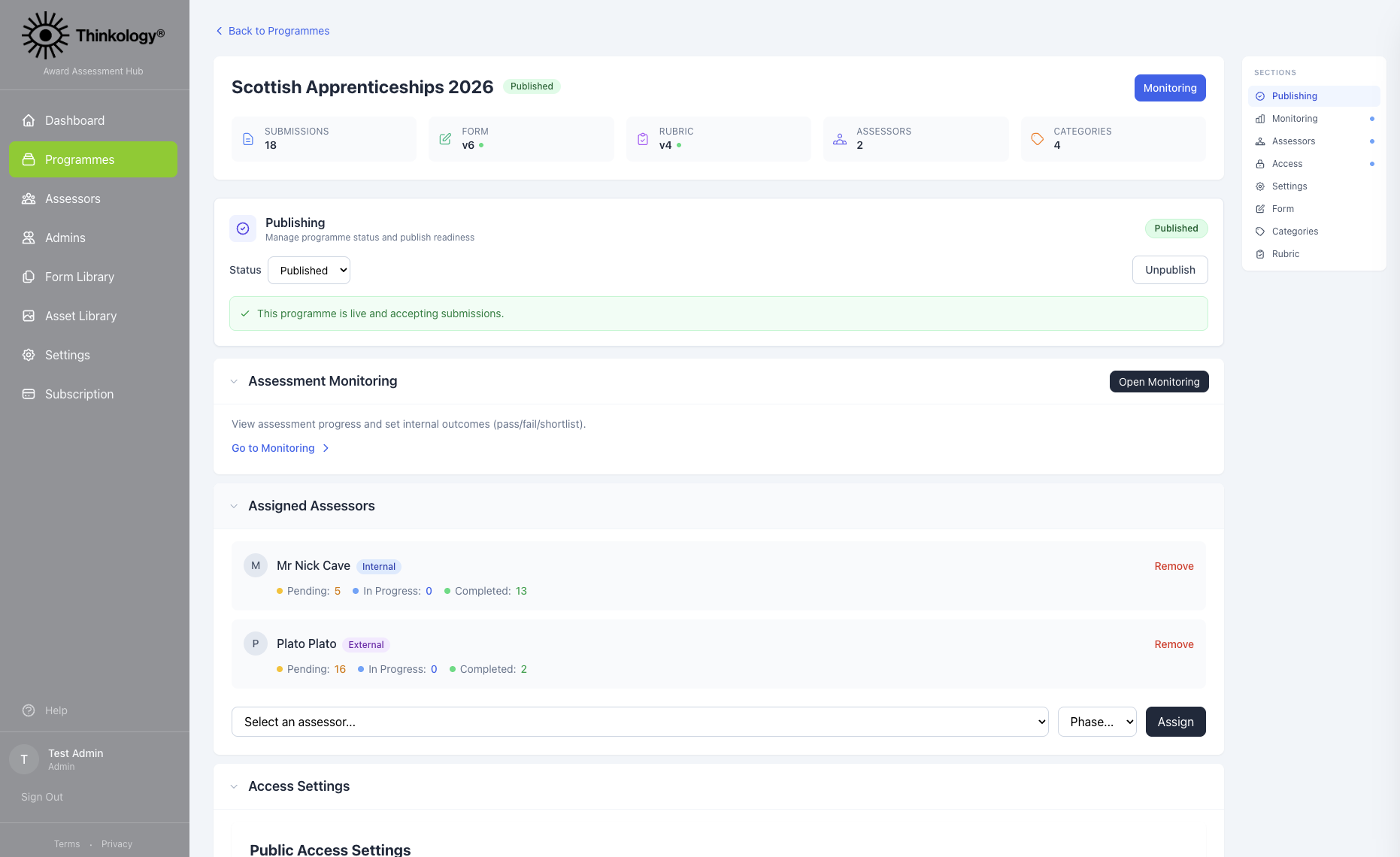Collapse the Access Settings section
This screenshot has width=1400, height=857.
tap(234, 787)
